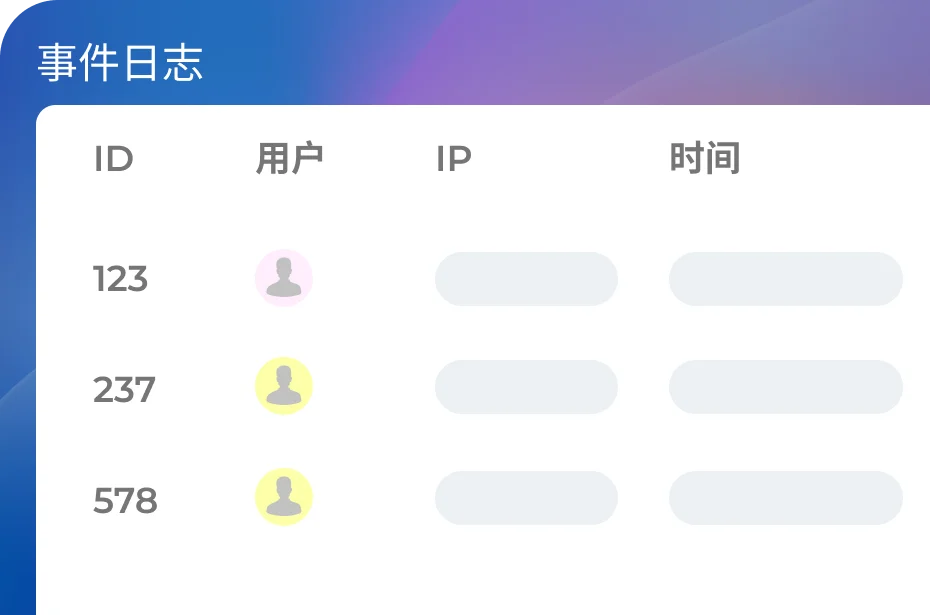Click the 时间 column header
Viewport: 930px width, 615px height.
(x=705, y=159)
